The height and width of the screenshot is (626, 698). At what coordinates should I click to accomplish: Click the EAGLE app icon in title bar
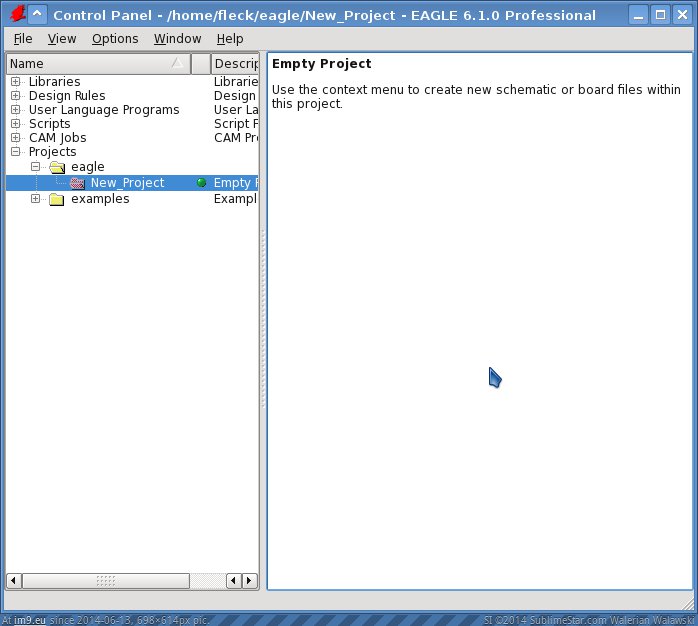click(x=15, y=15)
